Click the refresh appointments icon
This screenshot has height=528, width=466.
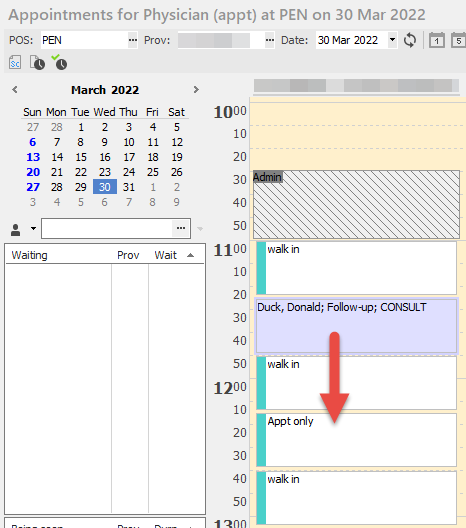point(410,40)
